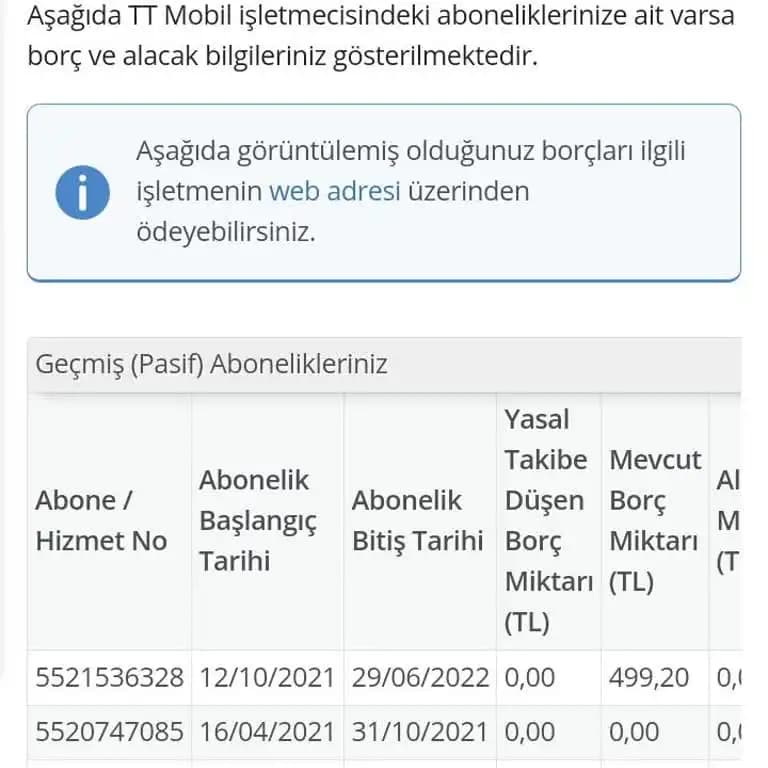Screen dimensions: 768x768
Task: Click the "Abonelik Başlangıç Tarihi" column header
Action: pyautogui.click(x=258, y=520)
